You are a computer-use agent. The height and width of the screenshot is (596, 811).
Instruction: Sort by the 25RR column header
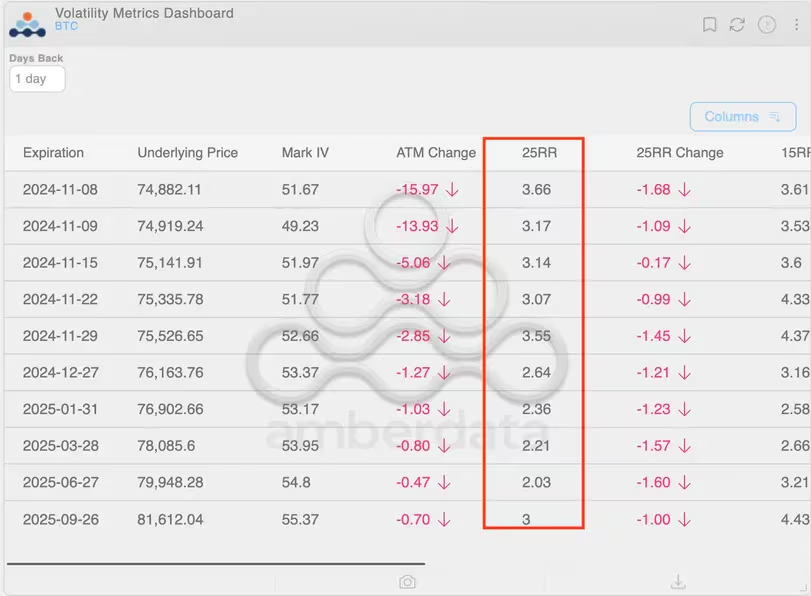tap(539, 153)
